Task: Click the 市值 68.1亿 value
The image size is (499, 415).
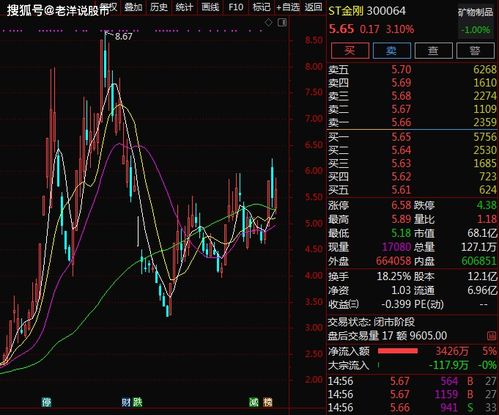Action: coord(482,233)
